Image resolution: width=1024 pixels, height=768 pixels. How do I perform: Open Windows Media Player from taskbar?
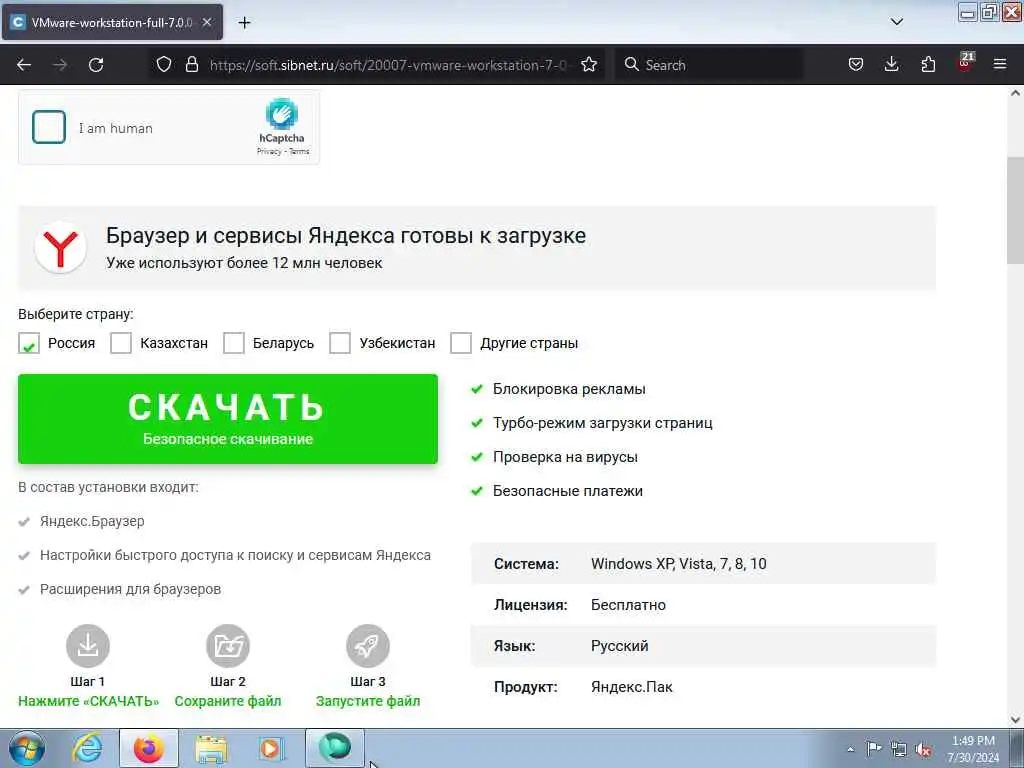point(270,748)
